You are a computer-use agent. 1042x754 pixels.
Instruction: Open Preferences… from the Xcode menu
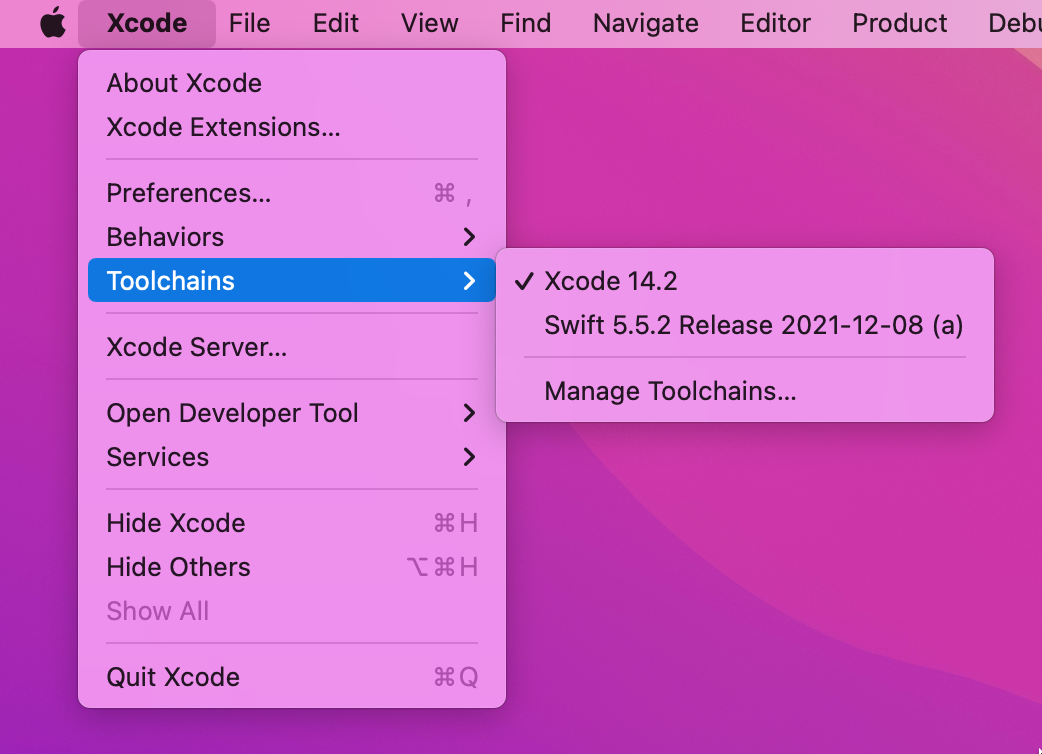click(292, 193)
